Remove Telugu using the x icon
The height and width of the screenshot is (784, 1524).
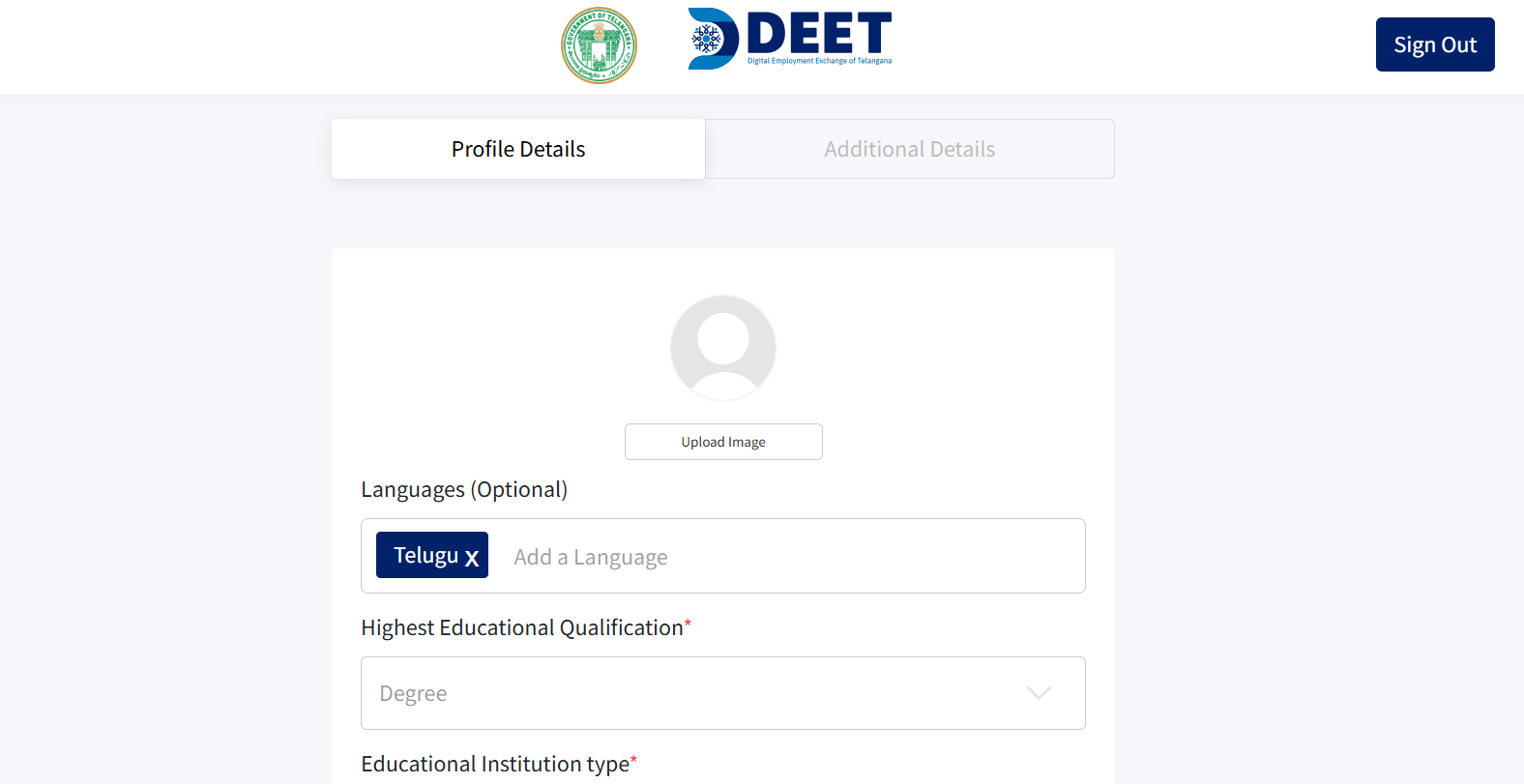coord(471,557)
